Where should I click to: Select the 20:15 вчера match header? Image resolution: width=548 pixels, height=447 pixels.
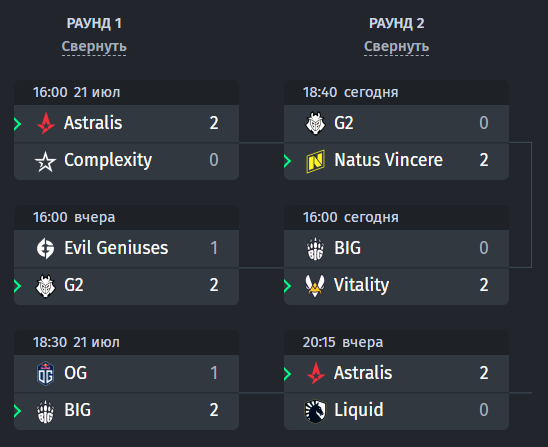(396, 343)
